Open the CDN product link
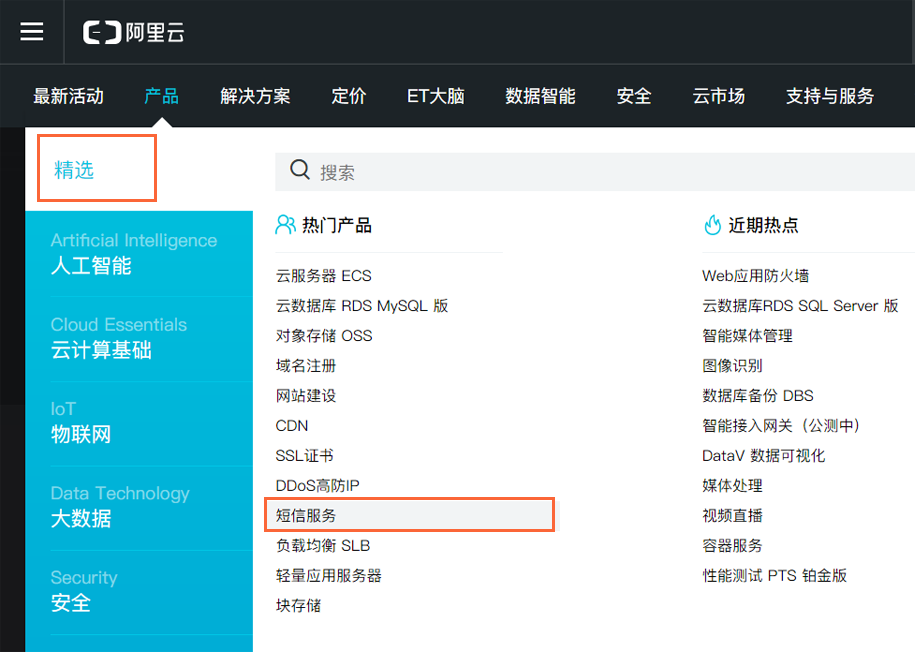 [292, 426]
